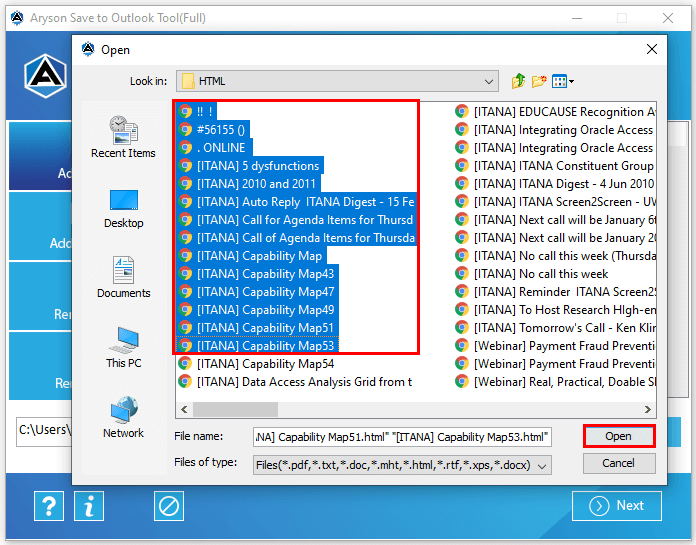Close the Open dialog with X

click(x=652, y=49)
